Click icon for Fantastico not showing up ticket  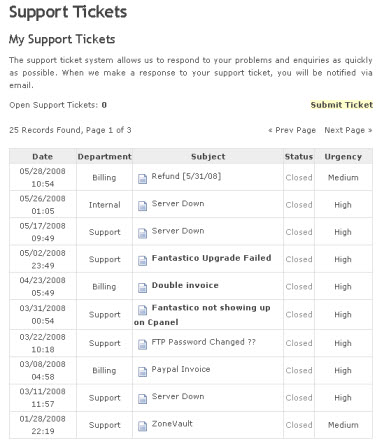(142, 310)
